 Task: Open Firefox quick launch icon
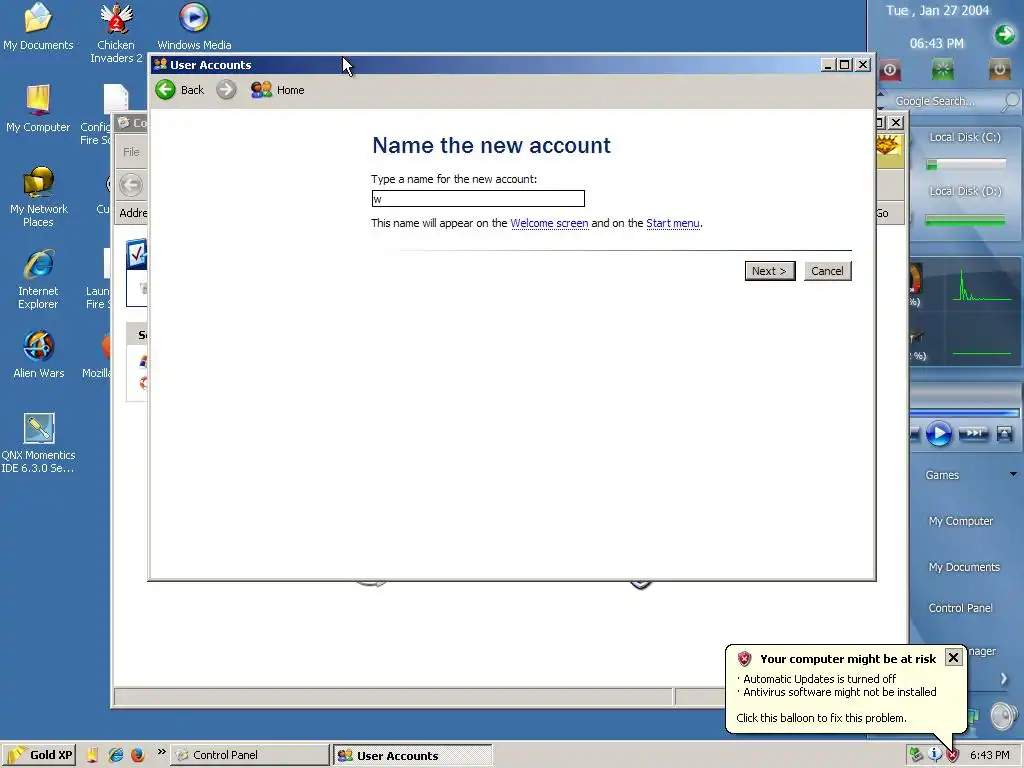[x=137, y=755]
